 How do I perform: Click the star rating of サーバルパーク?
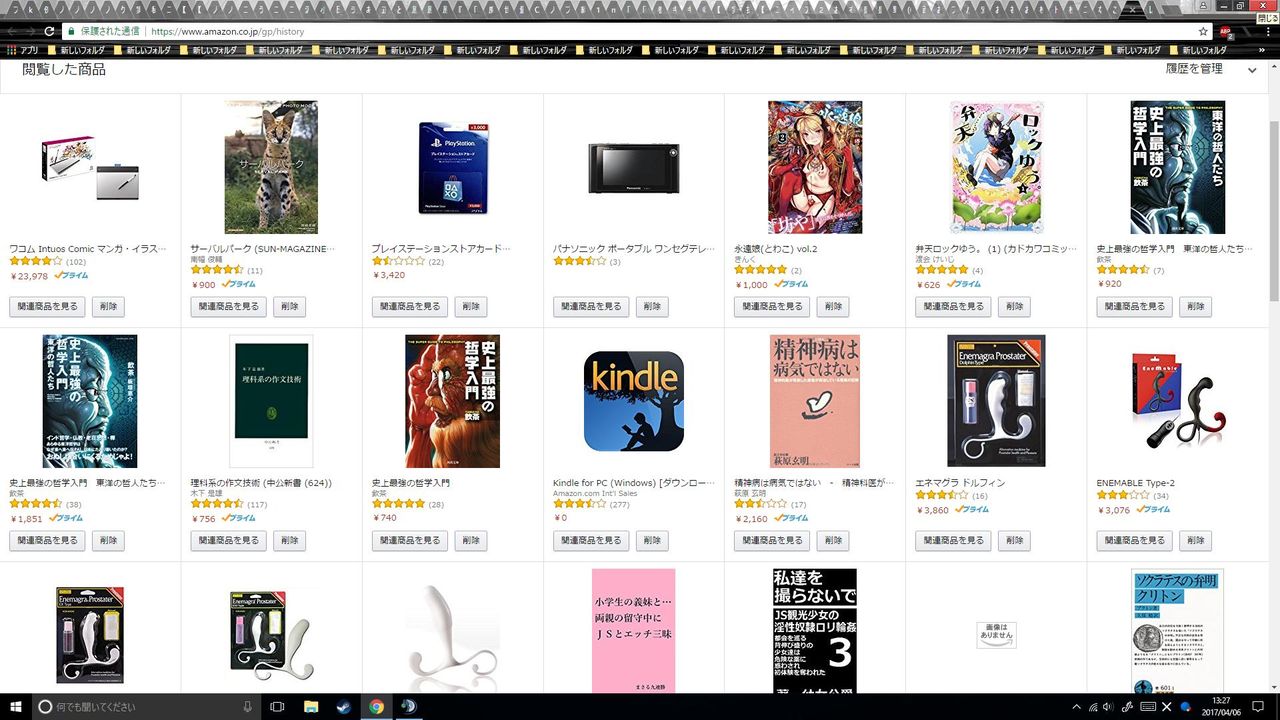point(217,270)
